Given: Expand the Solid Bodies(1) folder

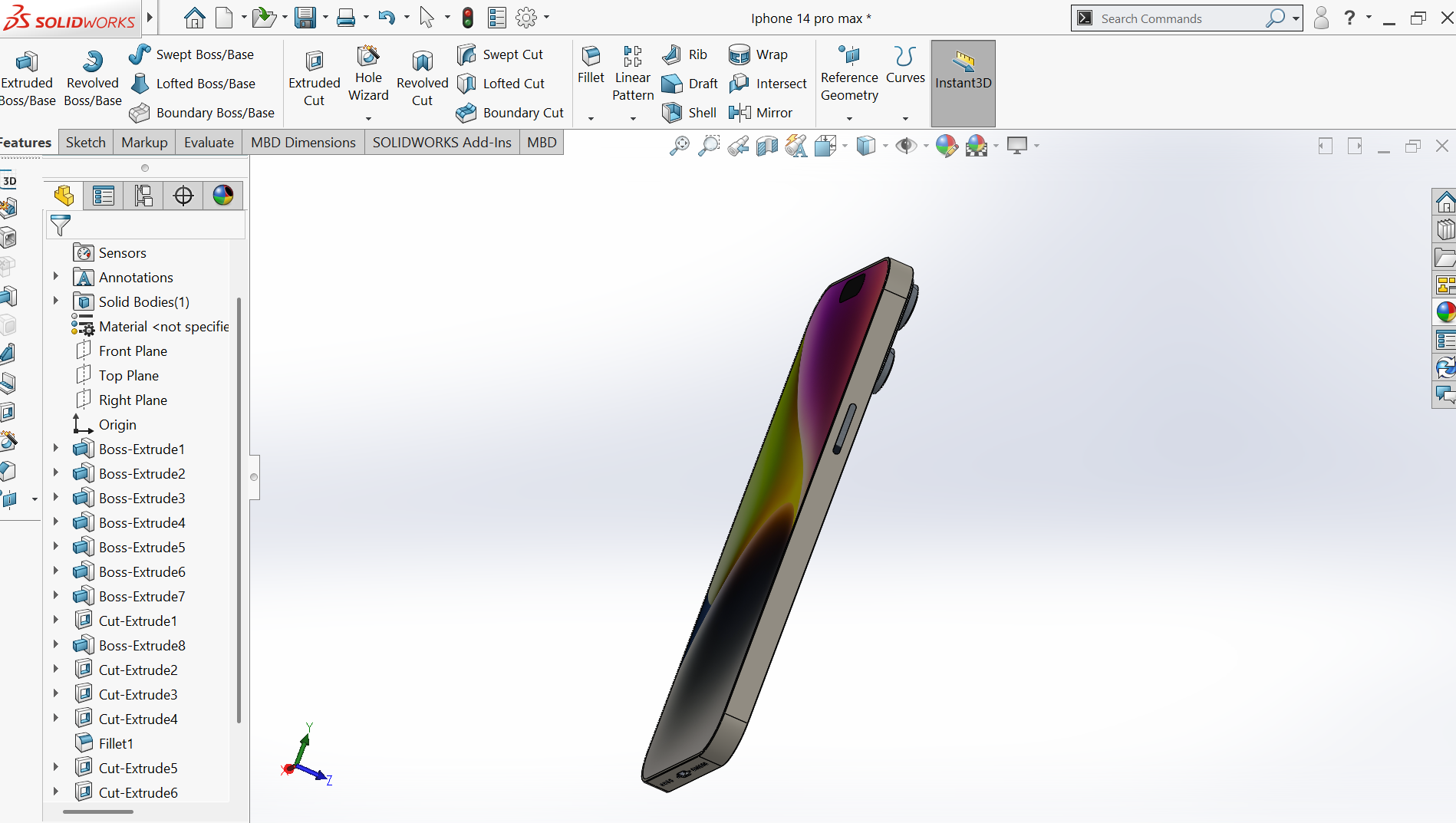Looking at the screenshot, I should click(x=56, y=301).
